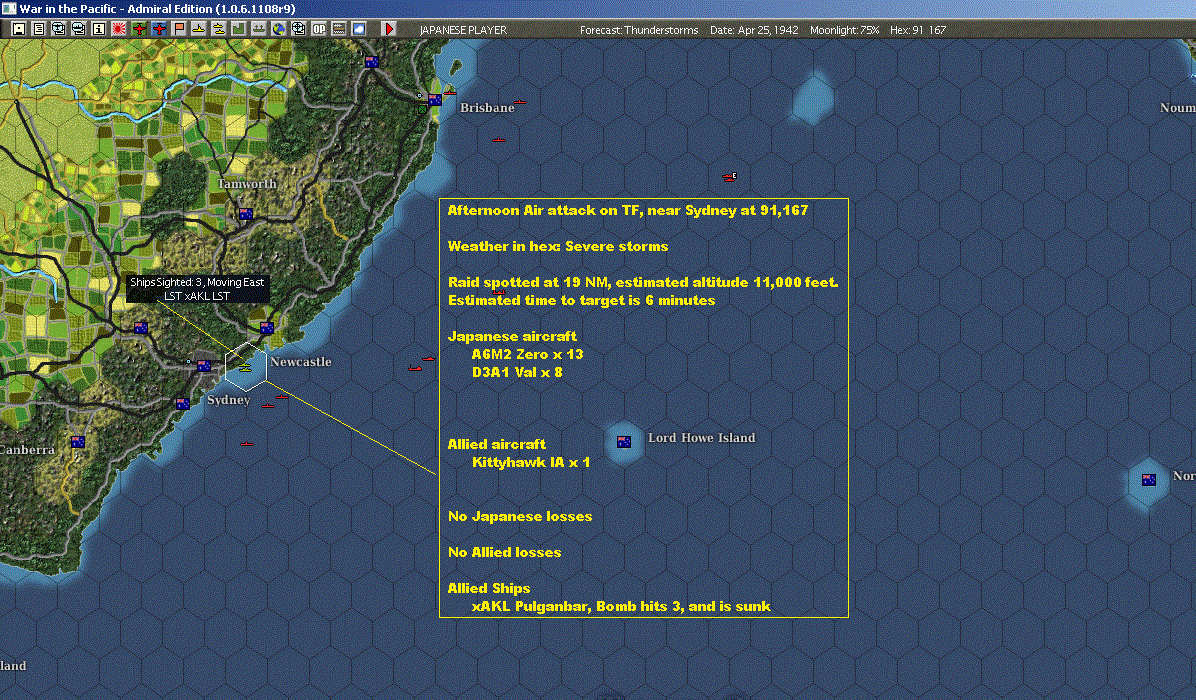Click the Tamworth city label

click(x=247, y=184)
